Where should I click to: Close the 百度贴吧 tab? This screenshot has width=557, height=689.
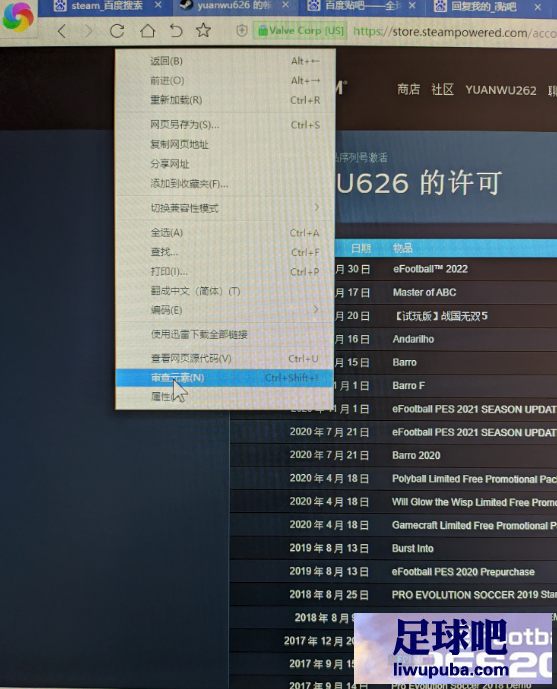pyautogui.click(x=412, y=6)
